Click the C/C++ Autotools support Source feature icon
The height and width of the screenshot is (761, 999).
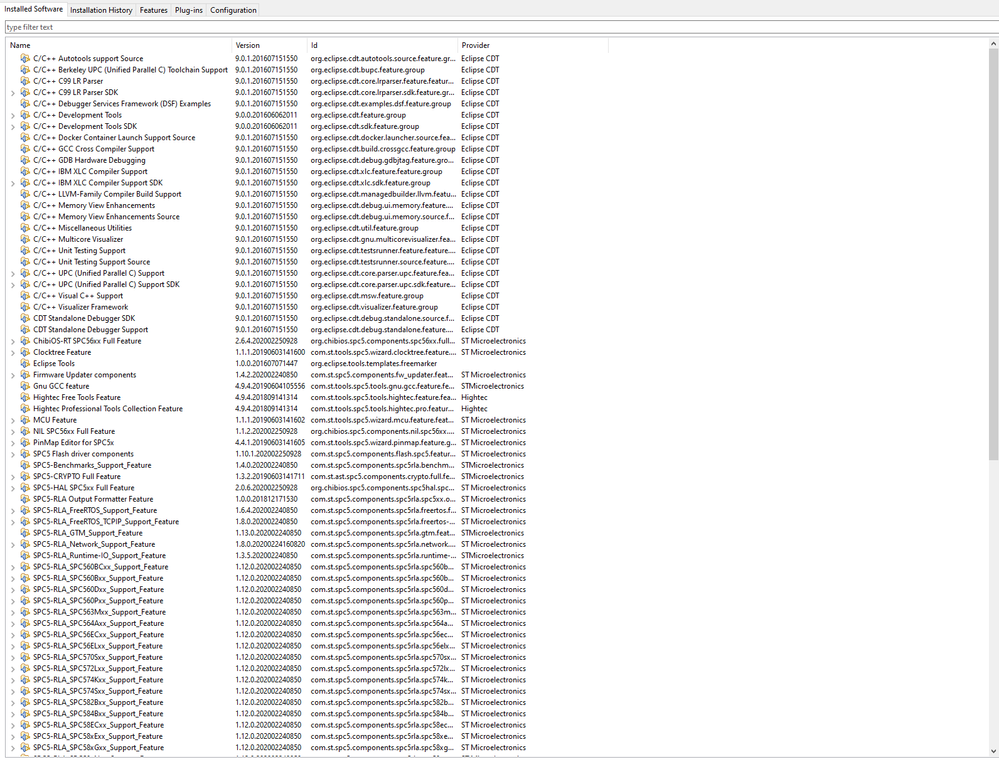[x=25, y=59]
